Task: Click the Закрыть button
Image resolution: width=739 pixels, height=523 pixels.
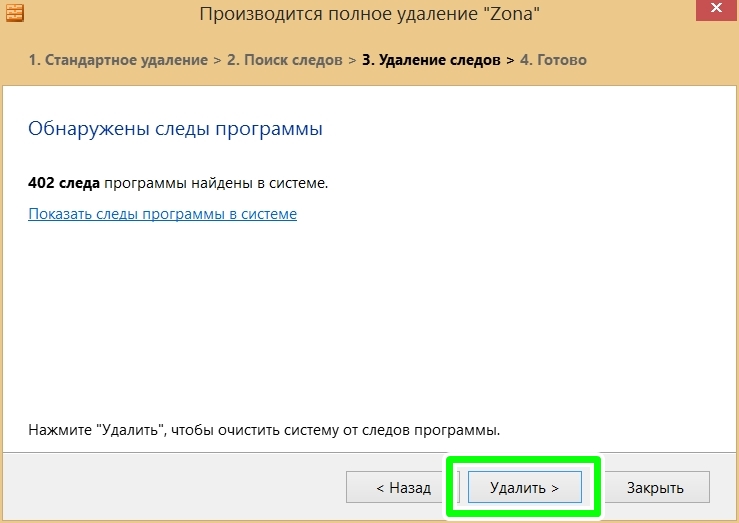Action: [655, 487]
